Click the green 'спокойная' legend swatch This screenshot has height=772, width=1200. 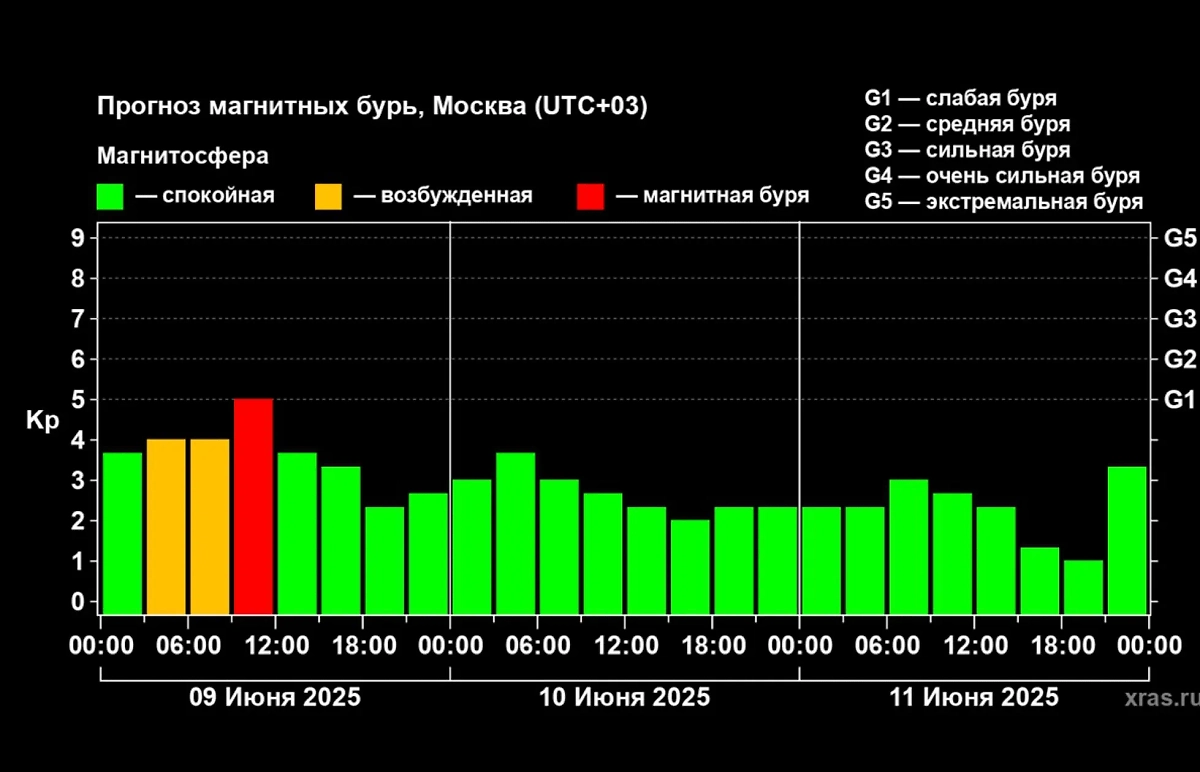coord(110,196)
